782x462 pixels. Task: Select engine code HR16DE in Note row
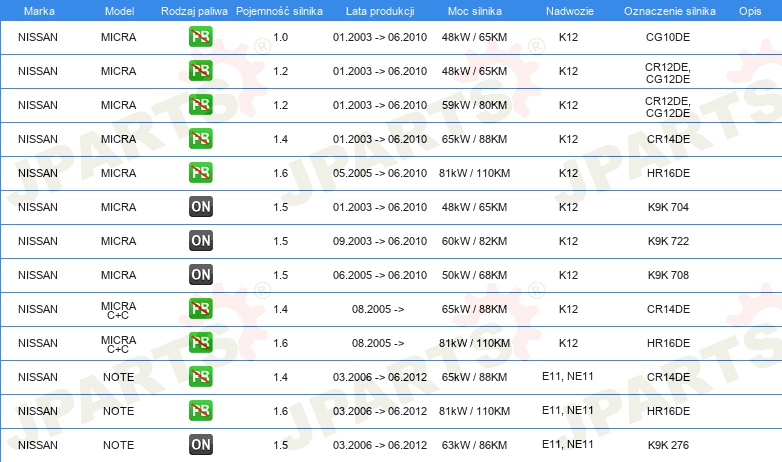tap(668, 411)
